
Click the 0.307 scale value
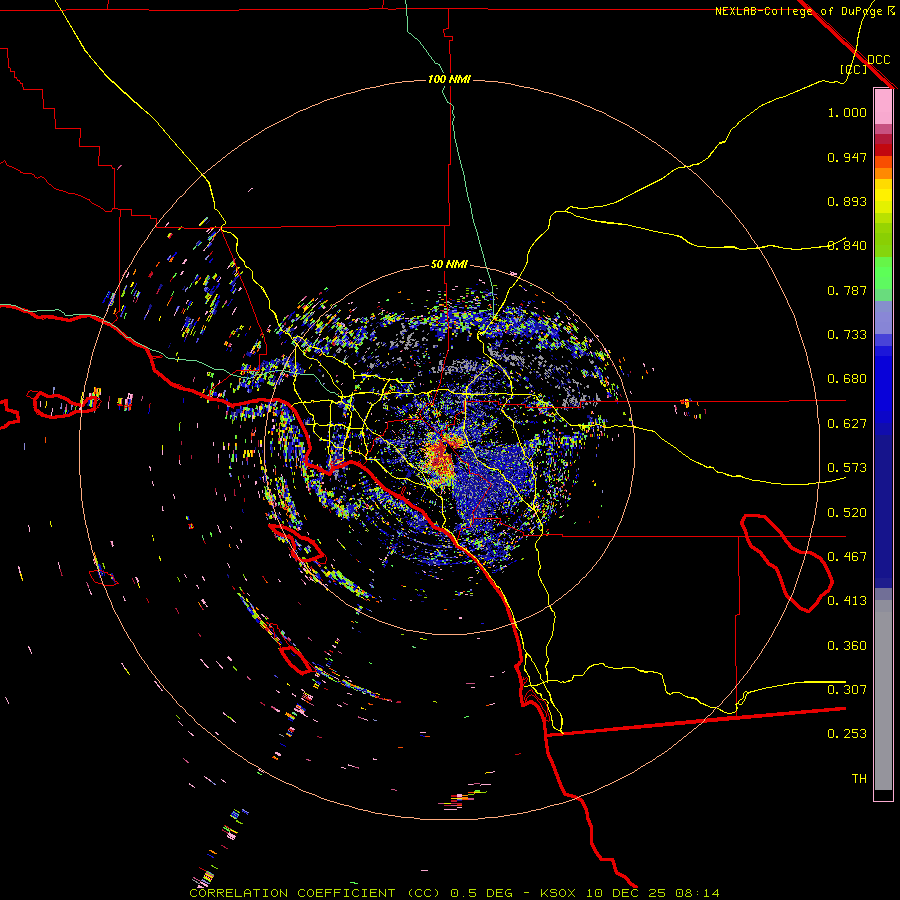click(847, 690)
